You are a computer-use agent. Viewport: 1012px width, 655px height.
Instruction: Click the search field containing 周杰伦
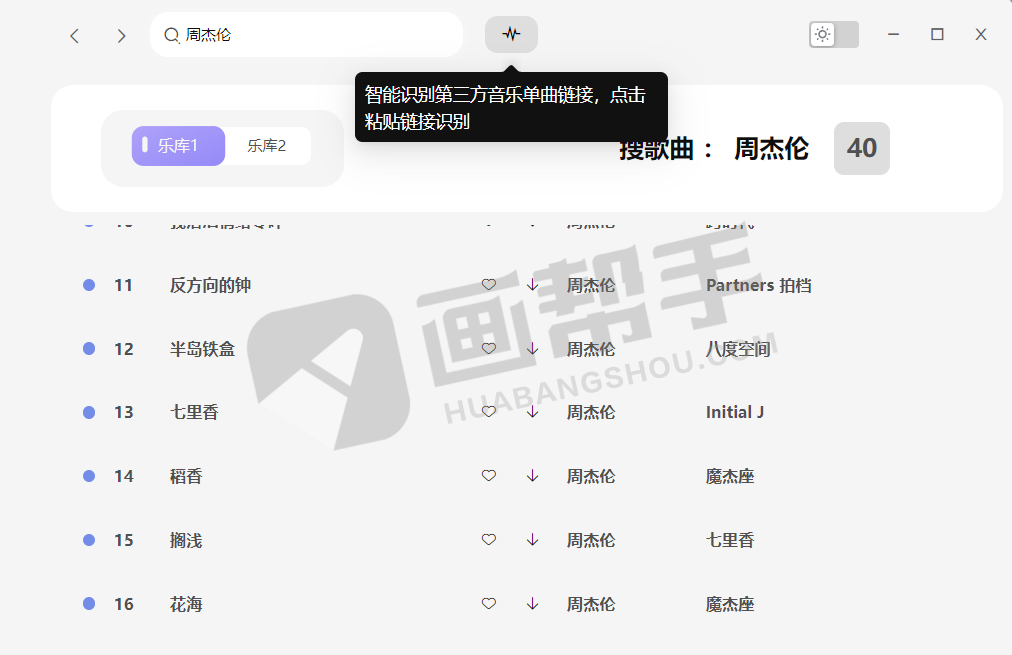pyautogui.click(x=307, y=35)
